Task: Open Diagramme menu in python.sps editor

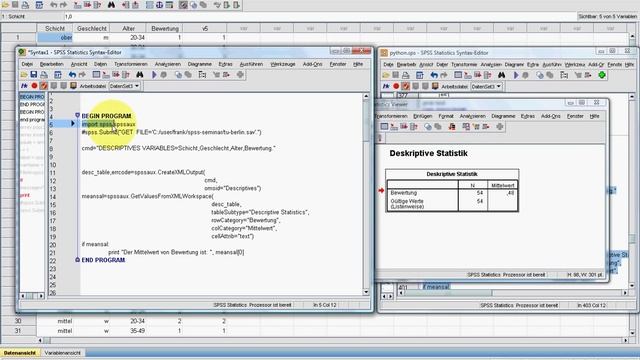Action: point(514,64)
